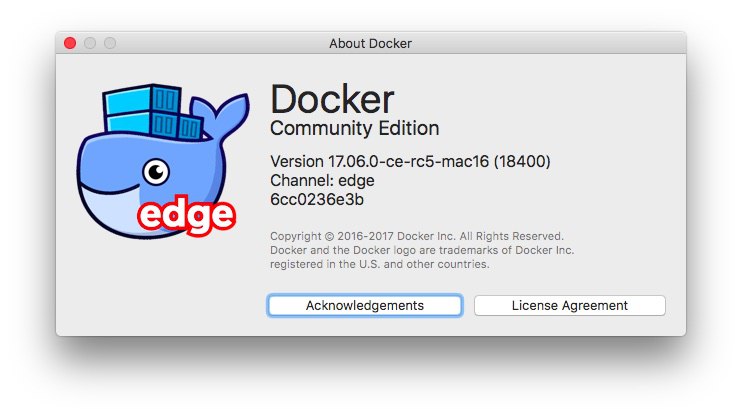Open the Acknowledgements button
Screen dimensions: 742x416
[x=364, y=305]
